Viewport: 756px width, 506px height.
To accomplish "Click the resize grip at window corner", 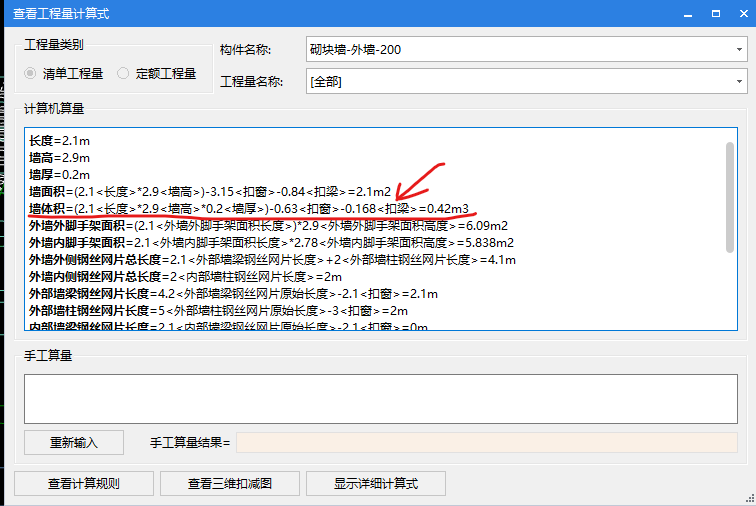I will [x=750, y=500].
